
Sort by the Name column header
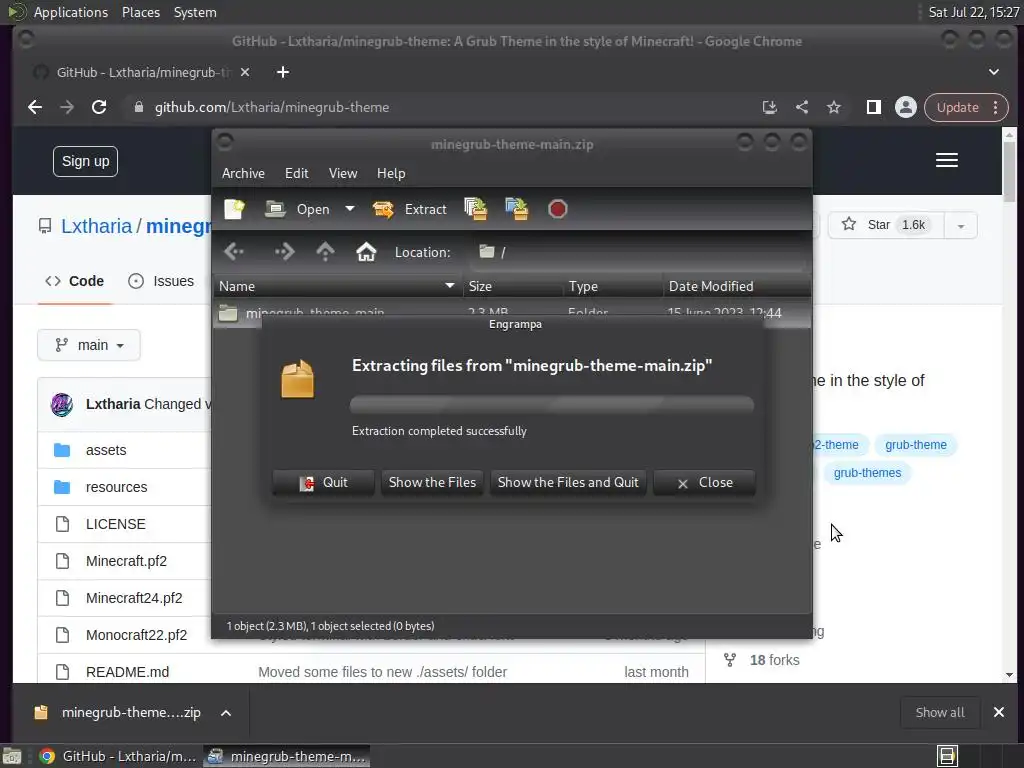[337, 286]
